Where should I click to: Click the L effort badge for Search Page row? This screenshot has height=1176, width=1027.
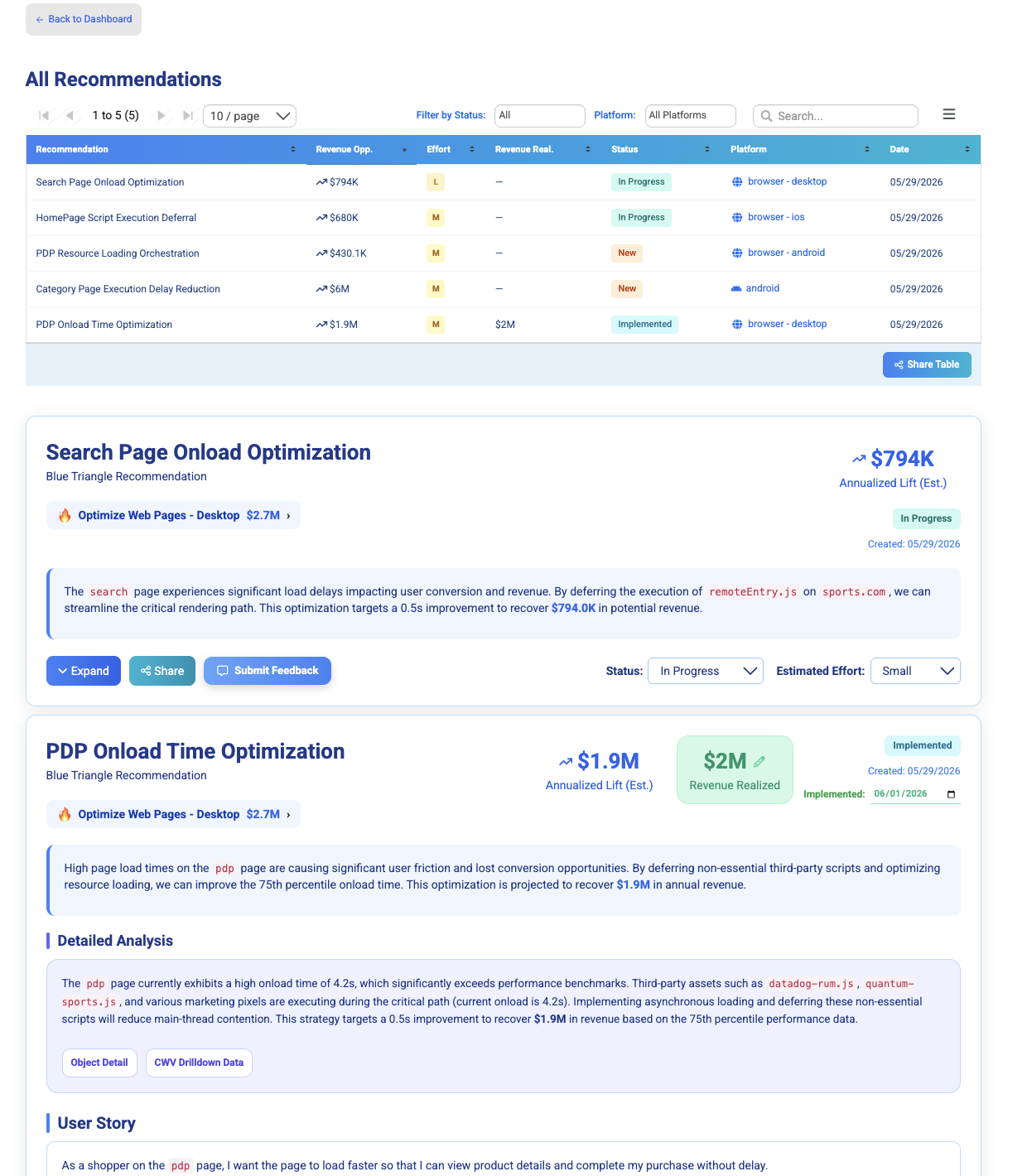(x=436, y=182)
